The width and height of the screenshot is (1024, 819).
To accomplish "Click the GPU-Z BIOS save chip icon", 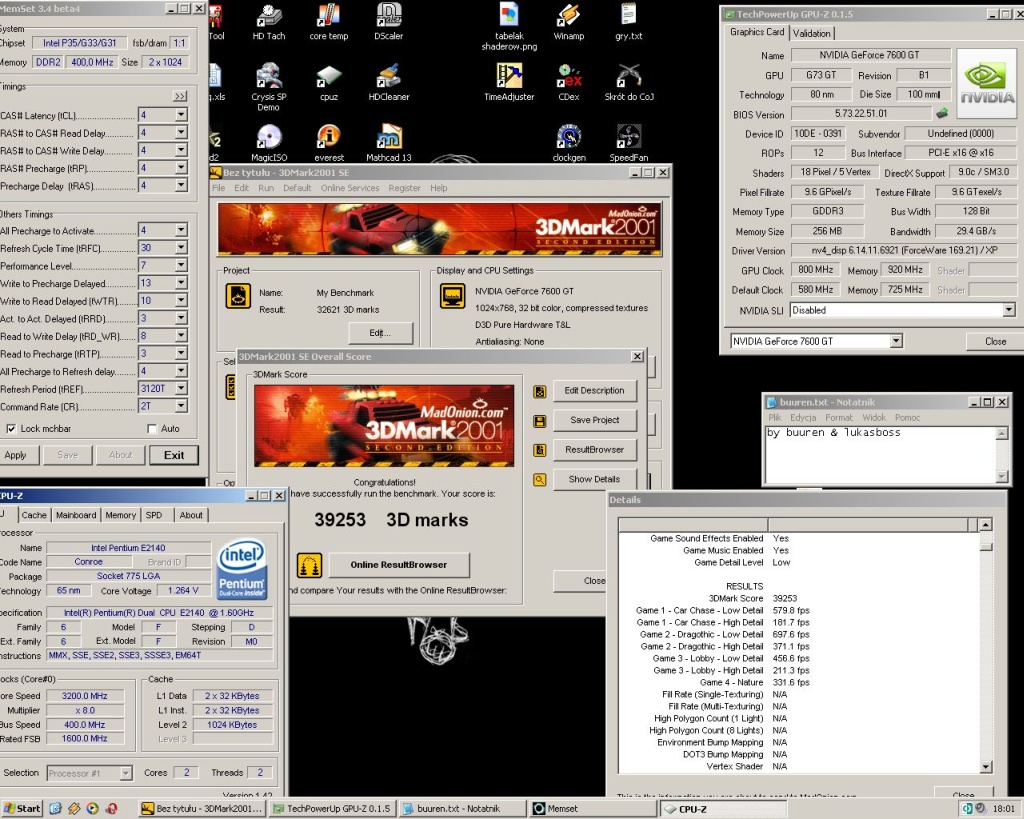I will click(x=942, y=114).
